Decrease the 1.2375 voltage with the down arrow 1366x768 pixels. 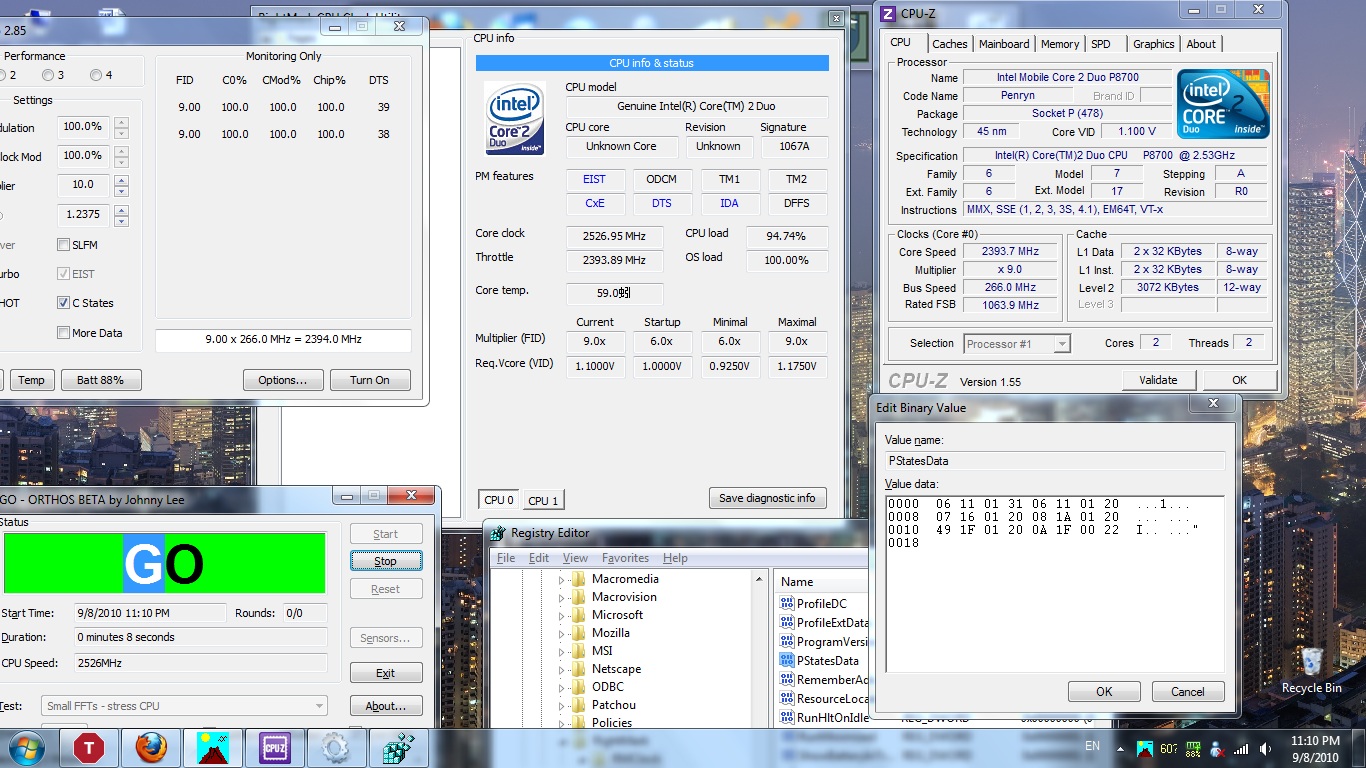(121, 220)
